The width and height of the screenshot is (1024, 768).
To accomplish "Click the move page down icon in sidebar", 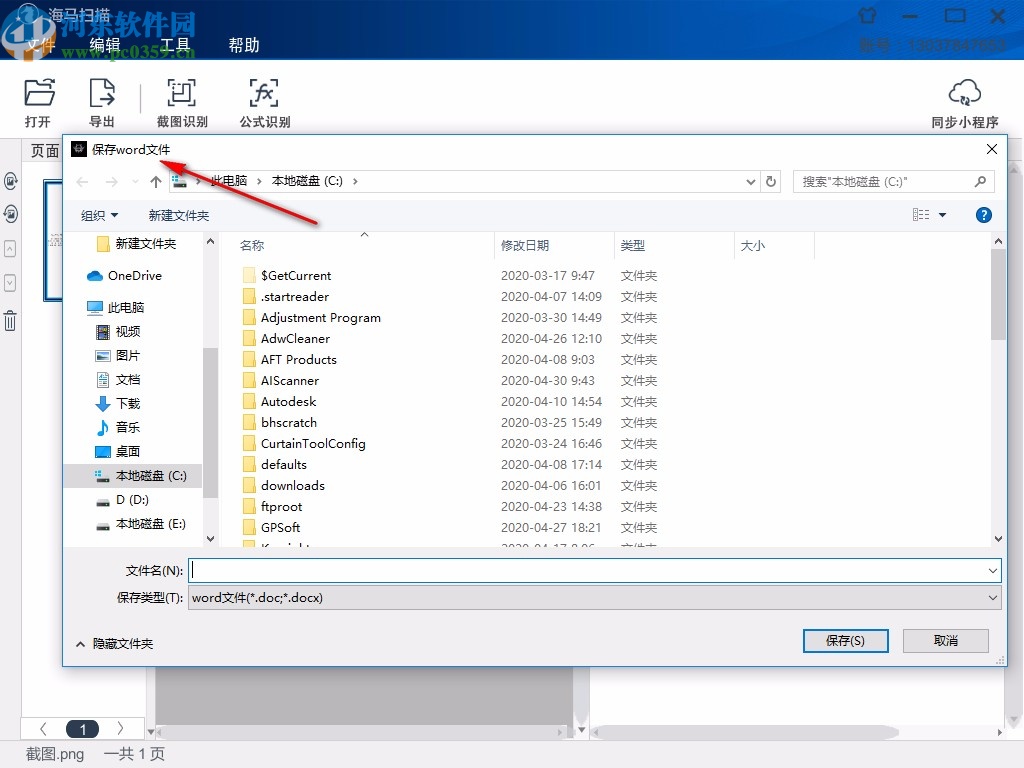I will click(x=10, y=283).
